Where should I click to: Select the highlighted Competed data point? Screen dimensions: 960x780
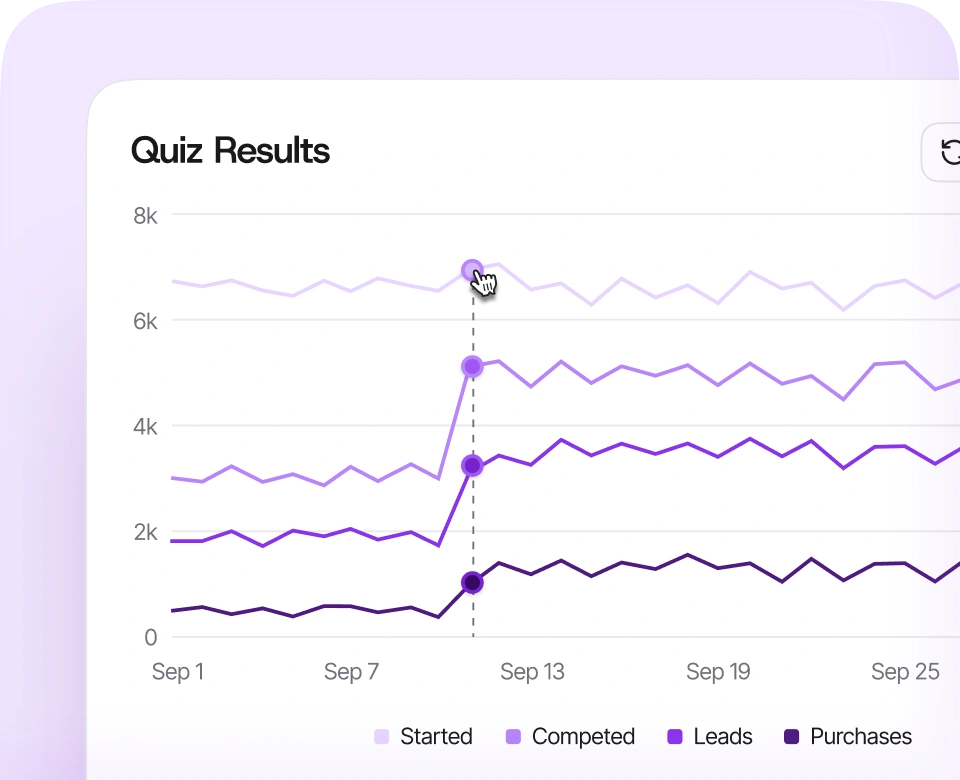click(472, 367)
